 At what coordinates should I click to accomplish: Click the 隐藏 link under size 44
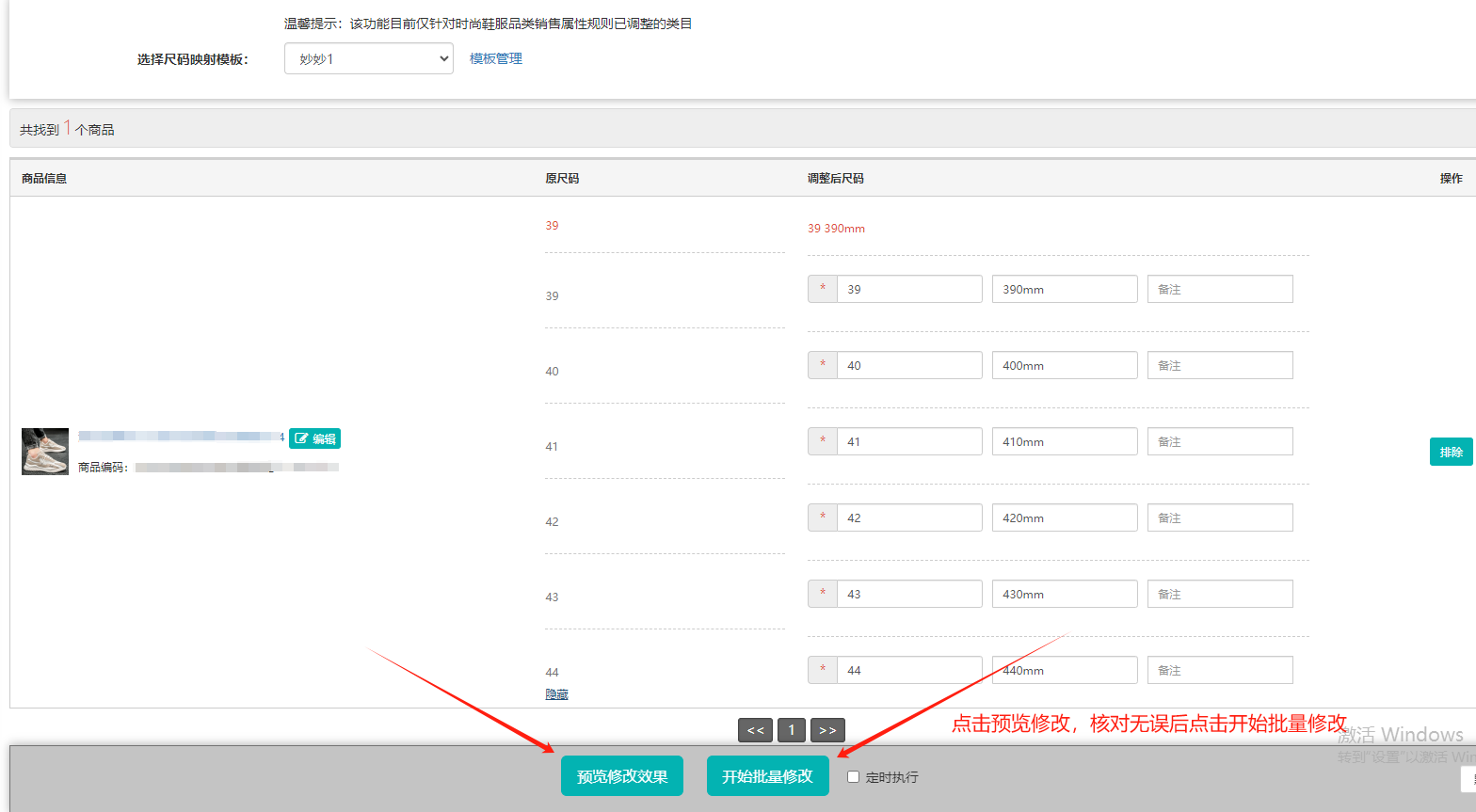(556, 694)
